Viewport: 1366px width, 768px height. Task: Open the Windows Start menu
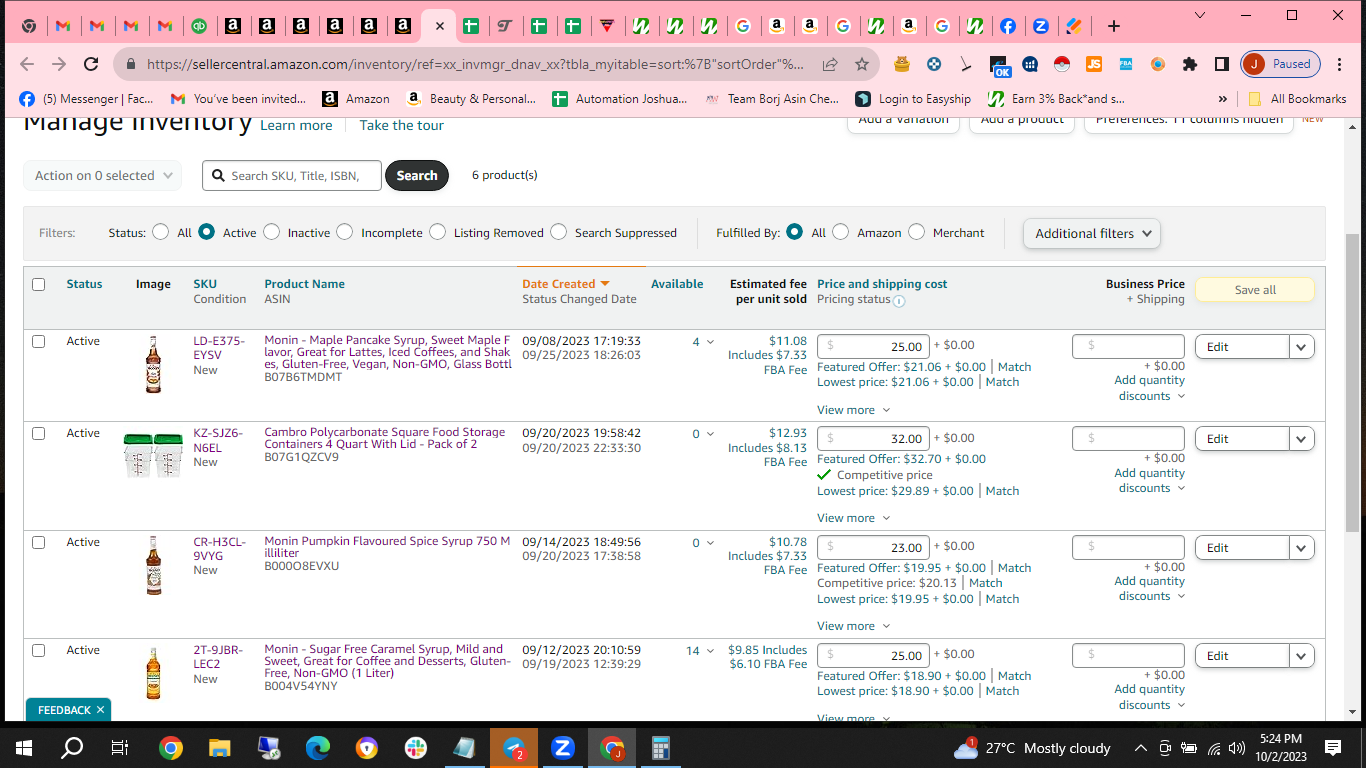click(24, 748)
